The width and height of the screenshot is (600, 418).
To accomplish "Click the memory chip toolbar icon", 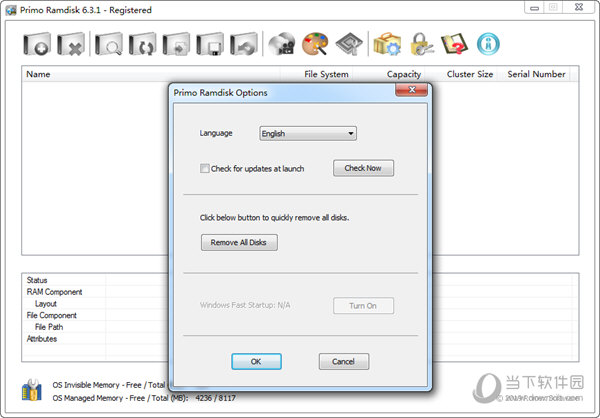I will [349, 44].
